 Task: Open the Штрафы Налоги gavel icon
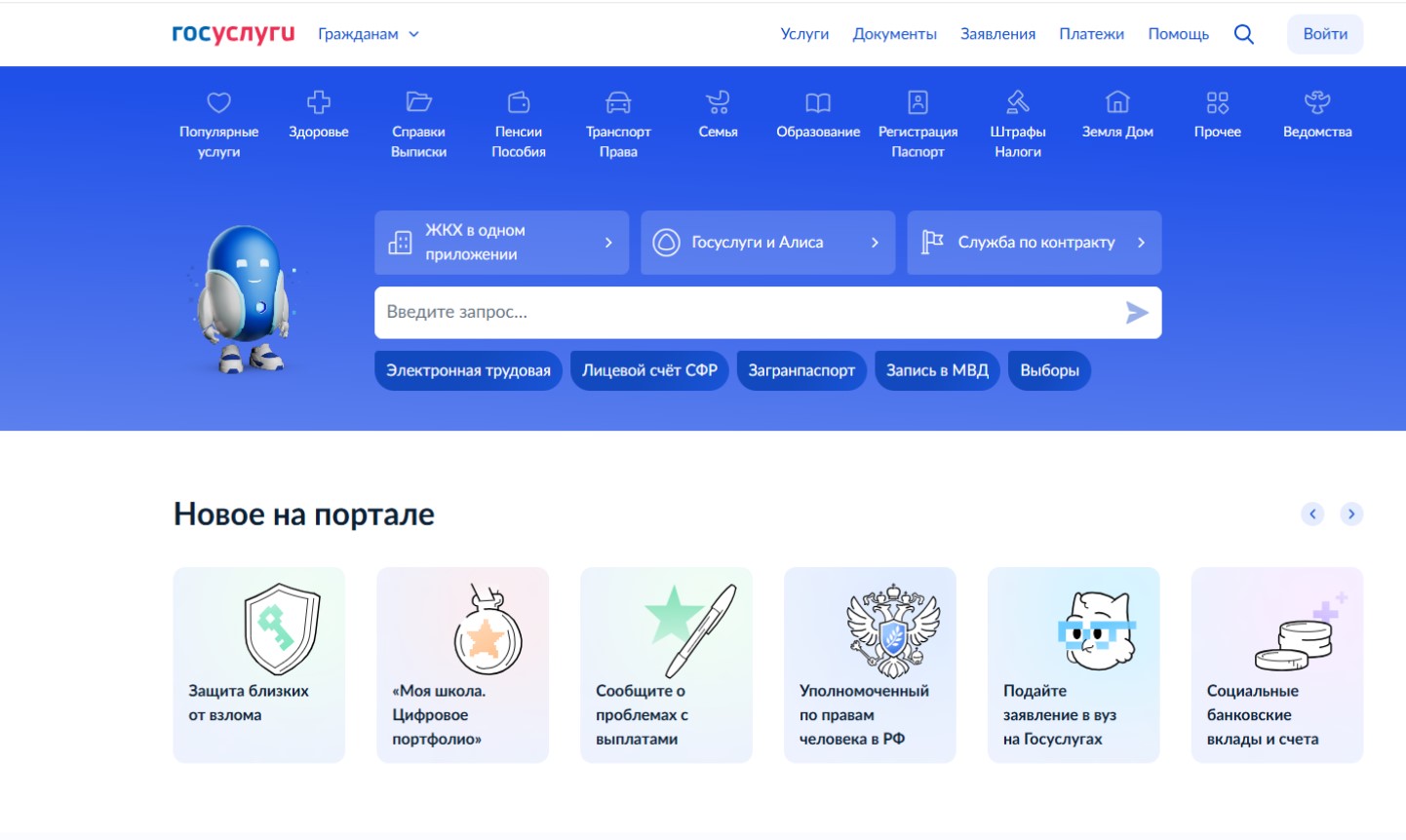[x=1018, y=102]
